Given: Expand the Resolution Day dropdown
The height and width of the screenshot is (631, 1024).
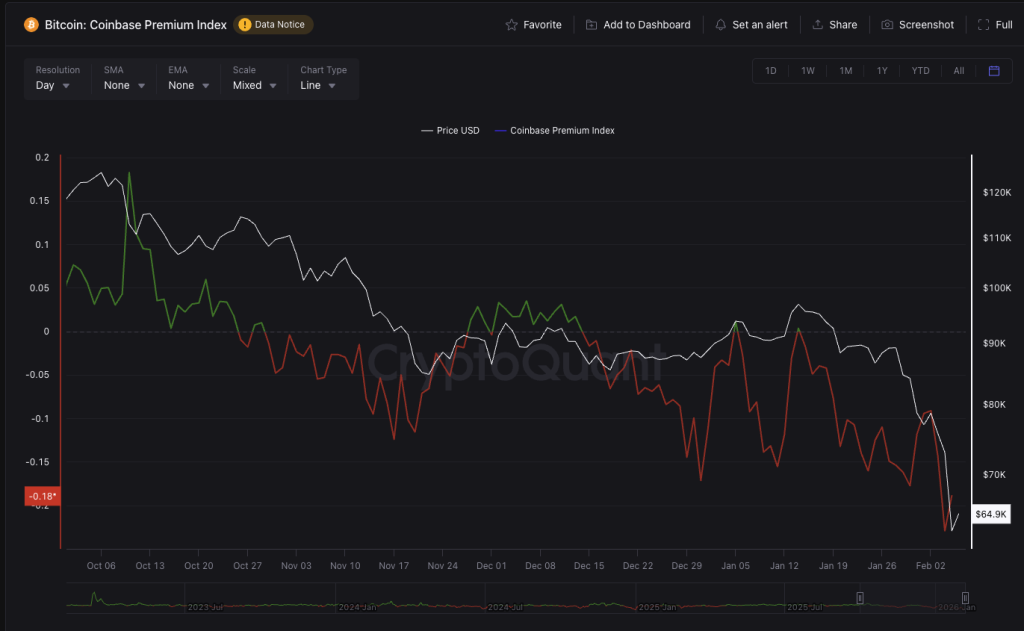Looking at the screenshot, I should pyautogui.click(x=53, y=86).
